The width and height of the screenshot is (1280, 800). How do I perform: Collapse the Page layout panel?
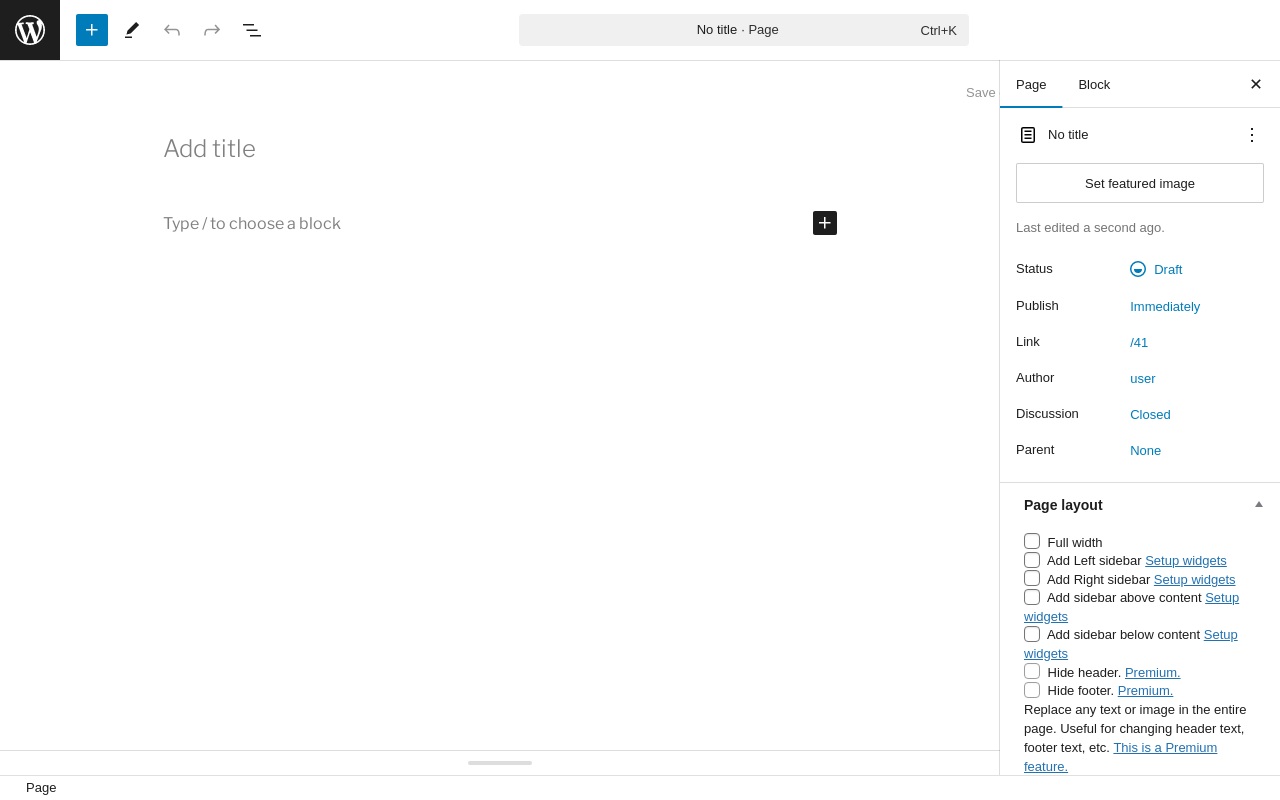coord(1140,505)
